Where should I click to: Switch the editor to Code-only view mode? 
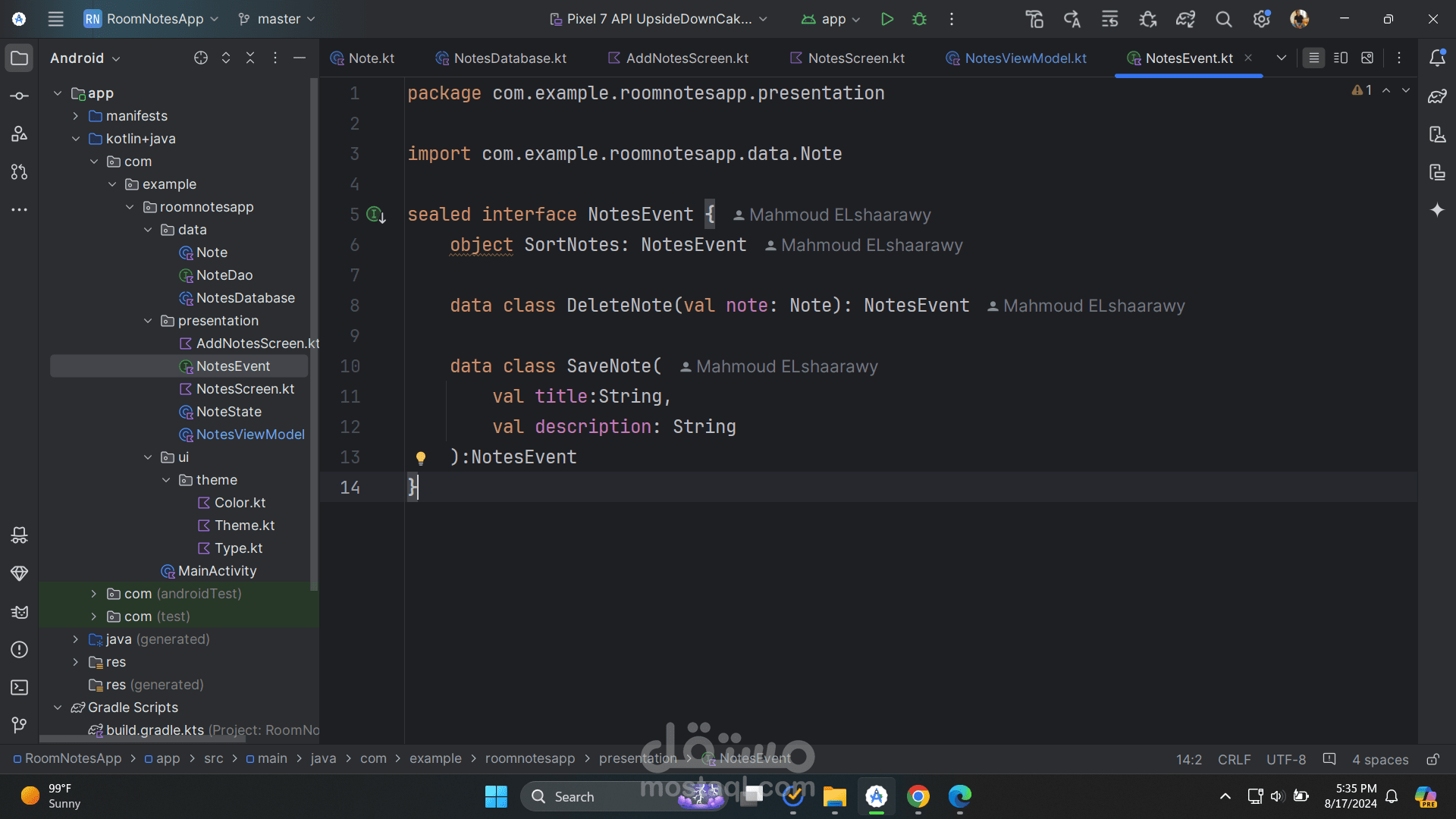(x=1313, y=58)
